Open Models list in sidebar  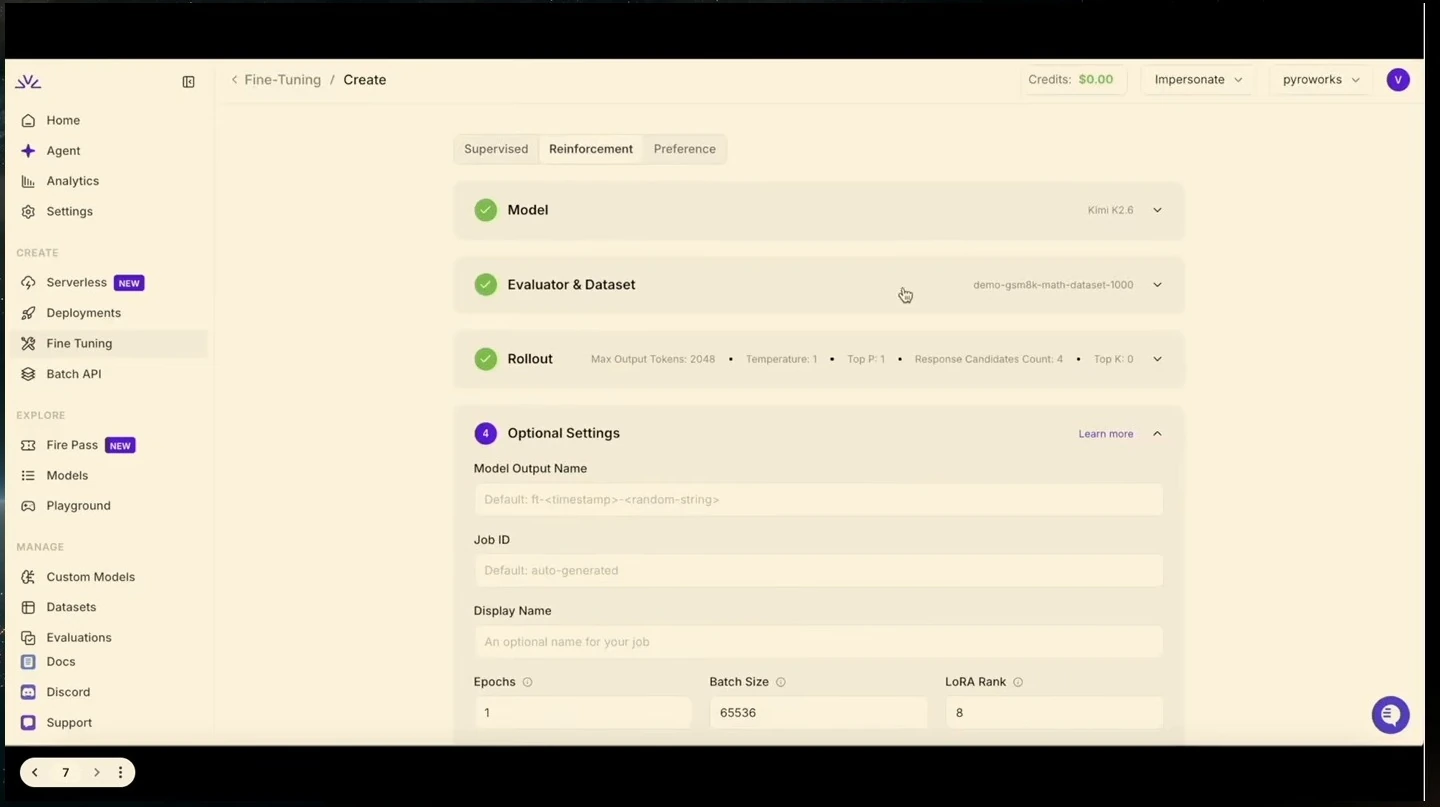tap(67, 476)
